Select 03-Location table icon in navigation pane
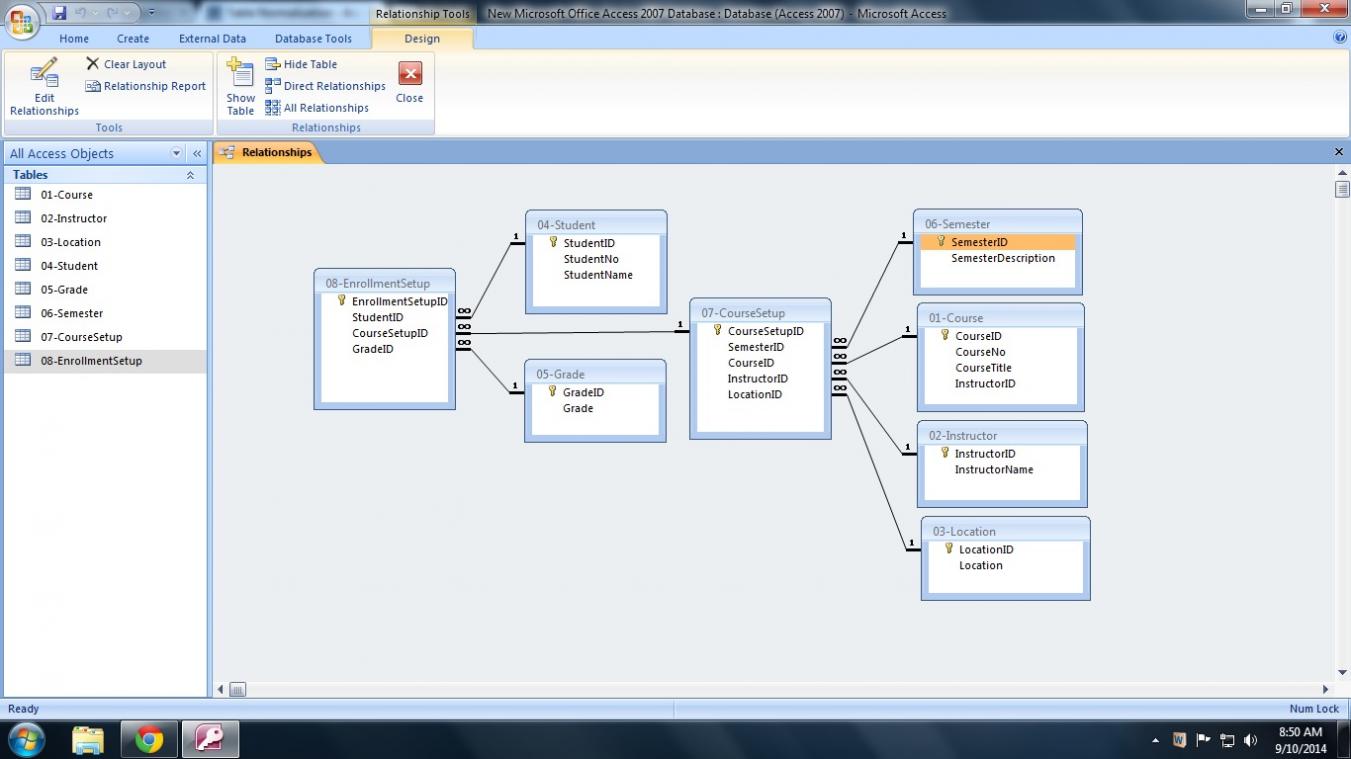Image resolution: width=1351 pixels, height=759 pixels. click(x=23, y=242)
